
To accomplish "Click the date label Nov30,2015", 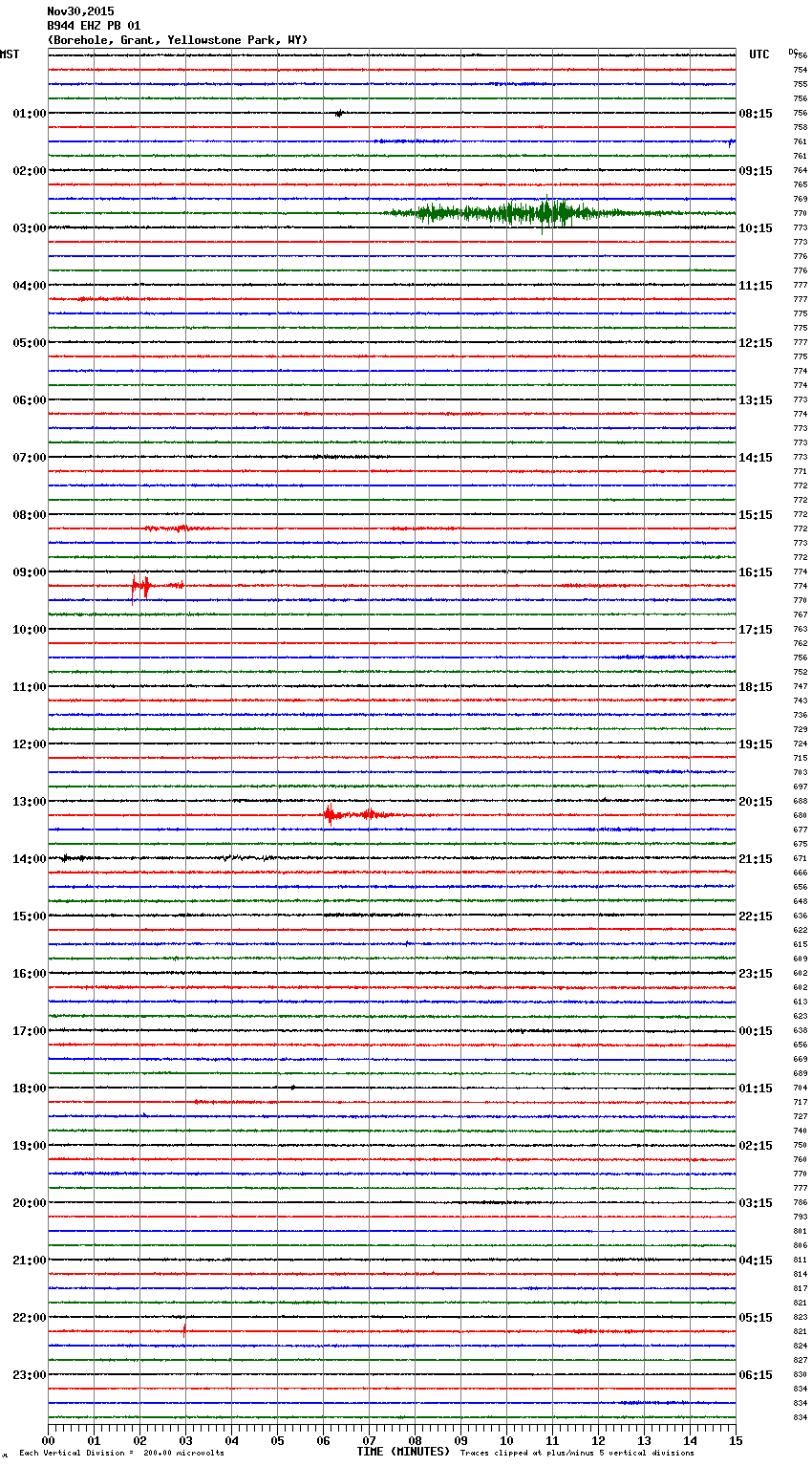I will tap(80, 11).
